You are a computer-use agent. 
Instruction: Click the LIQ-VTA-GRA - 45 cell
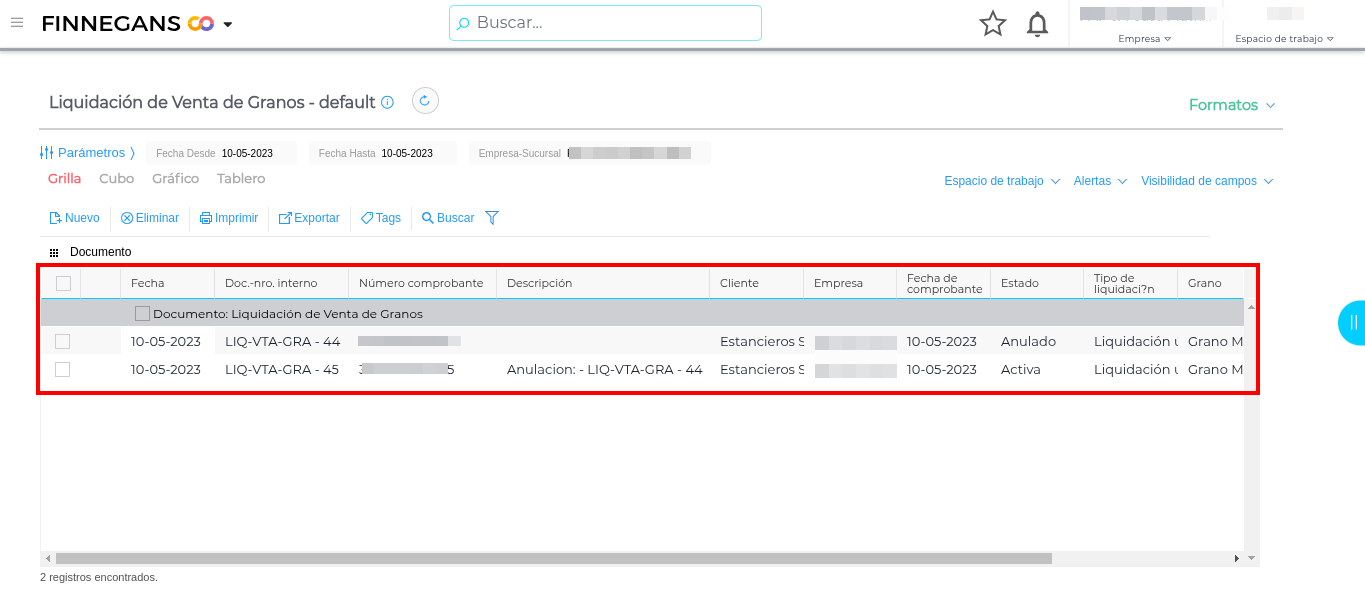click(281, 369)
